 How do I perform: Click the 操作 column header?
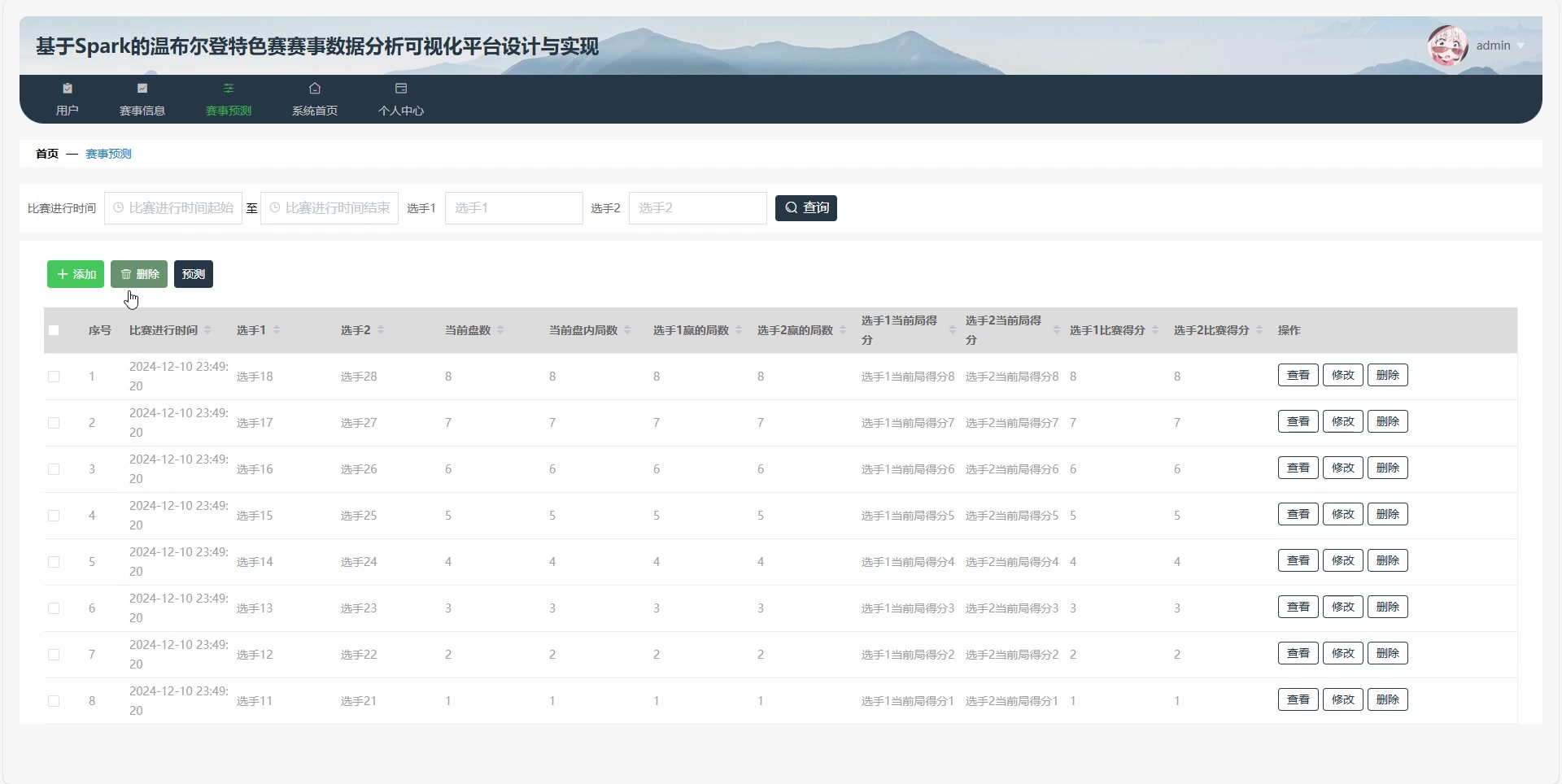point(1289,330)
